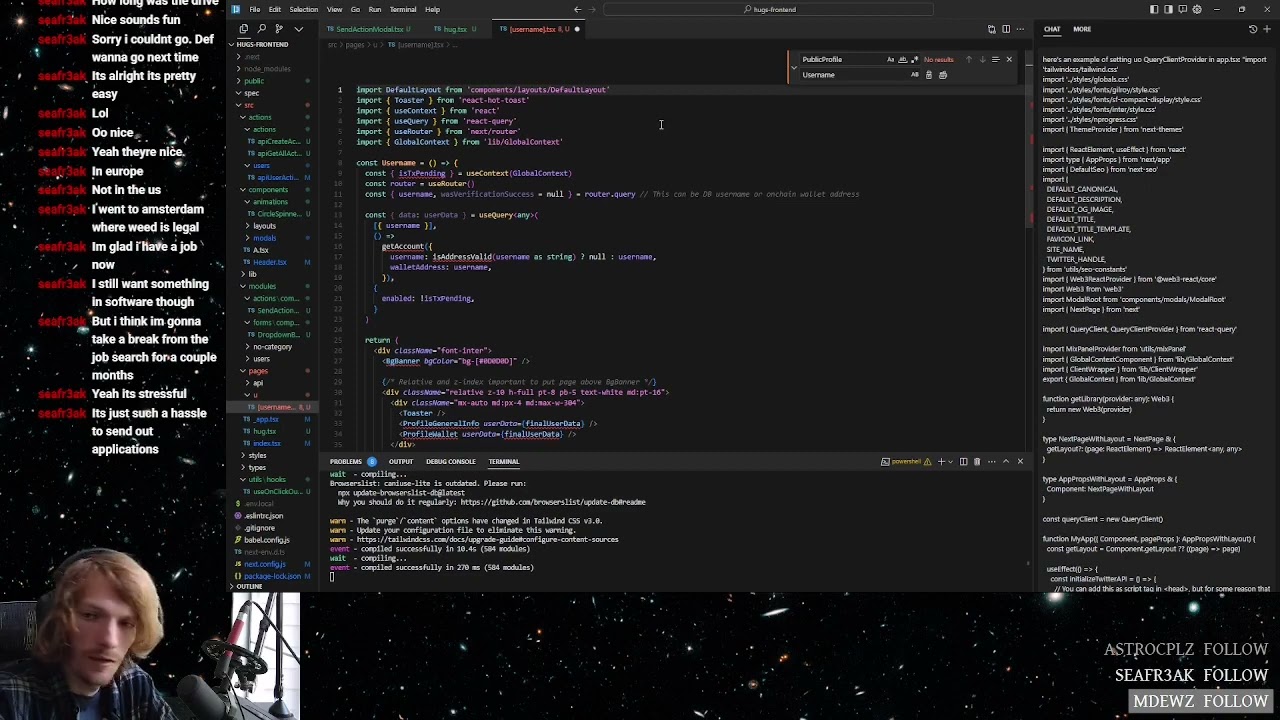Viewport: 1280px width, 720px height.
Task: Maximize the terminal panel chevron
Action: click(x=1006, y=462)
